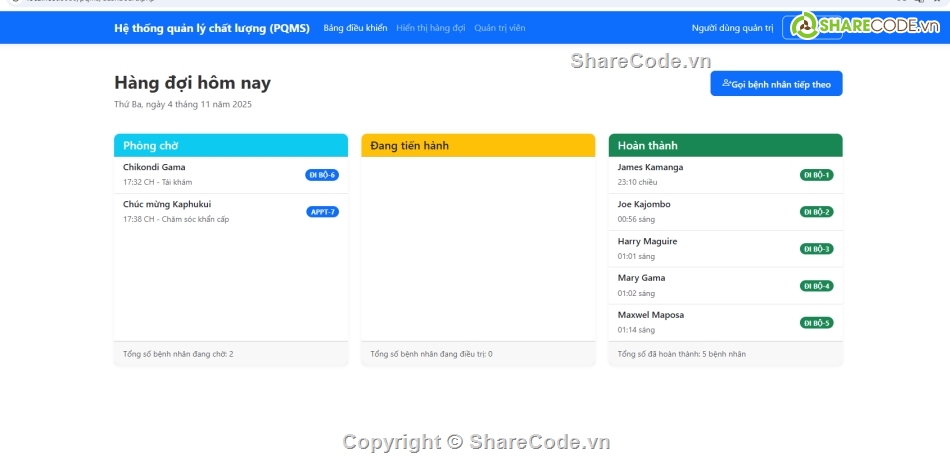The image size is (950, 465).
Task: Click the ĐI BỘ-1 badge for James Kamanga
Action: click(x=816, y=175)
